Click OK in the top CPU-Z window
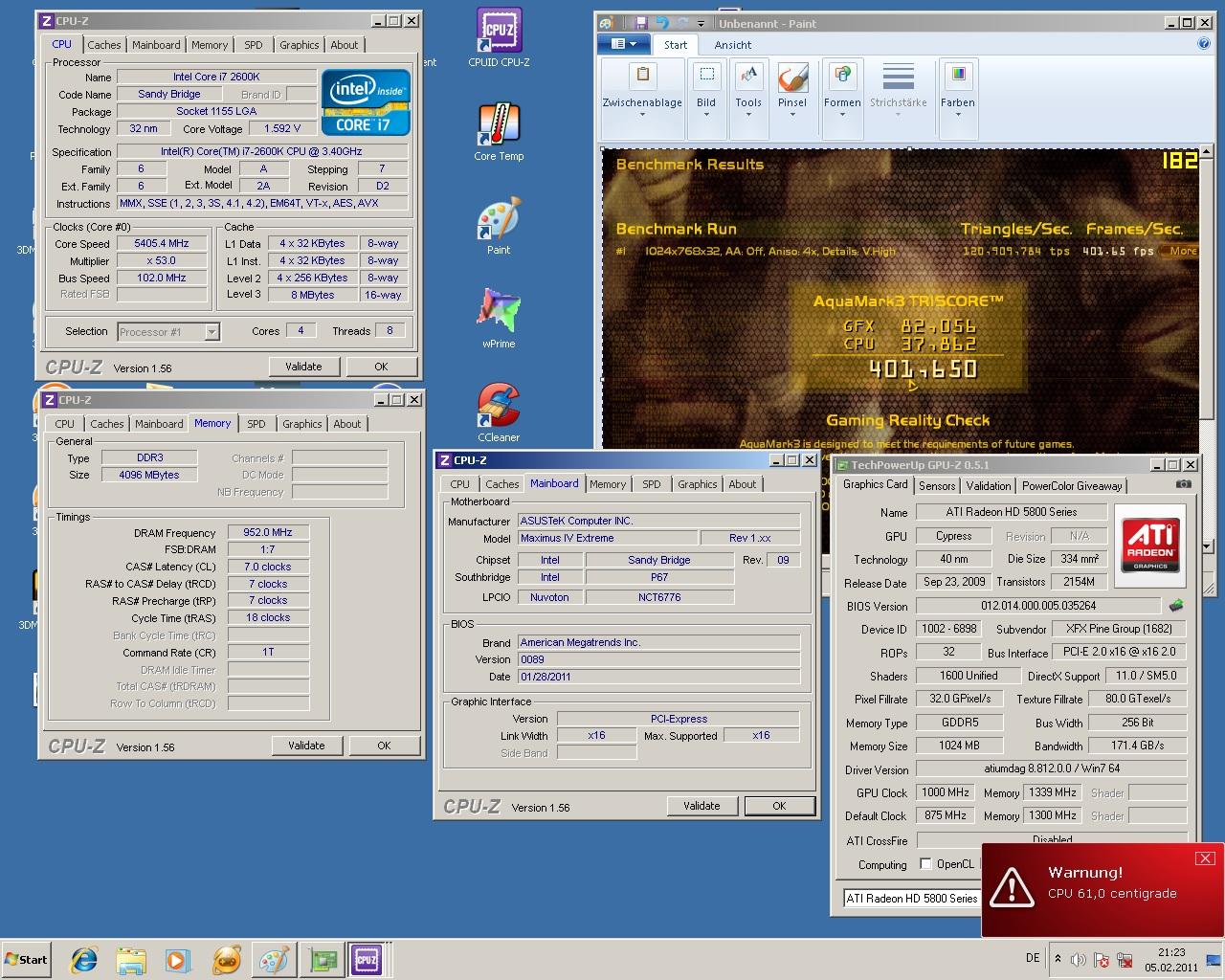 coord(381,367)
